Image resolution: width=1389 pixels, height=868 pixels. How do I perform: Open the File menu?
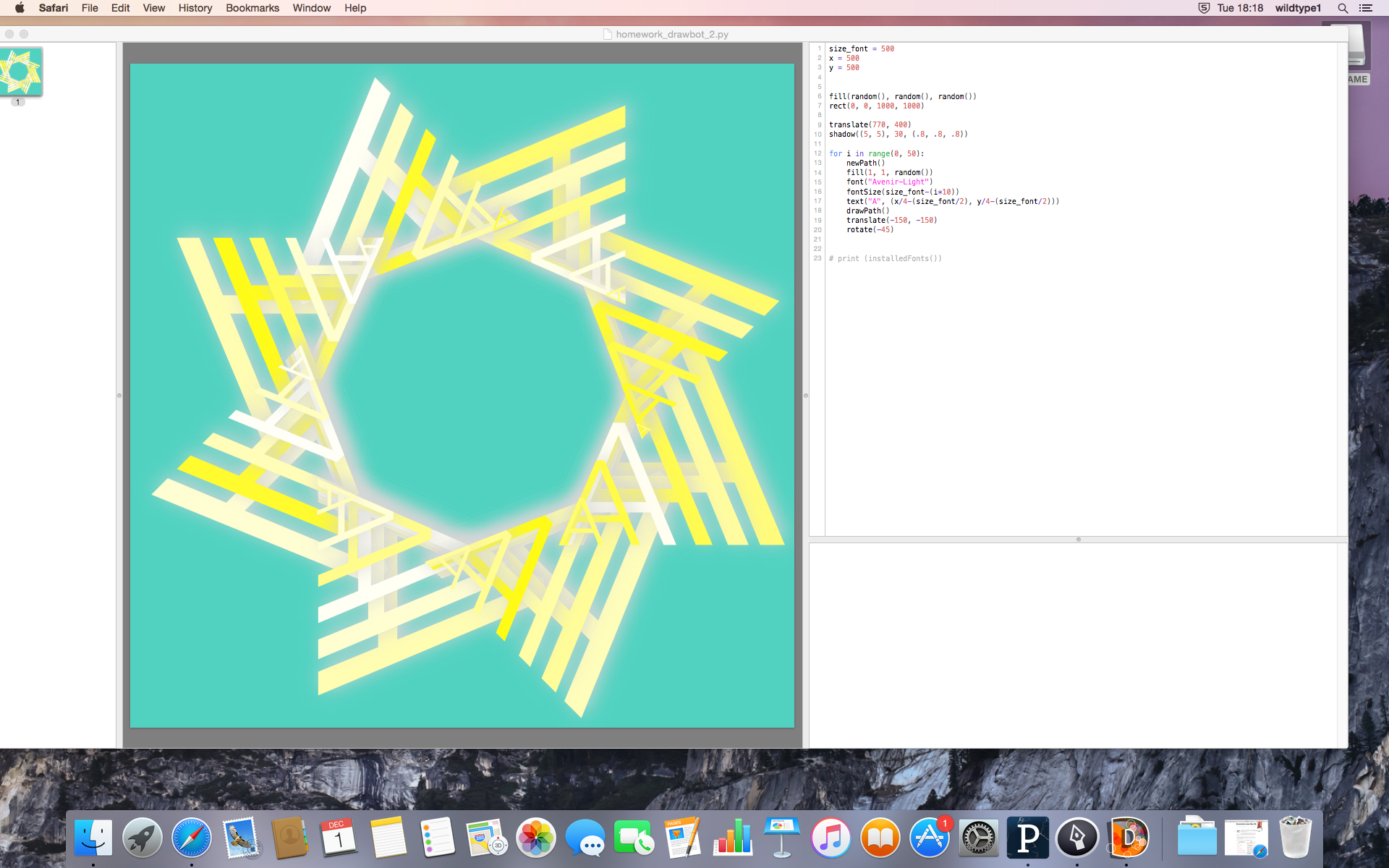click(x=90, y=8)
